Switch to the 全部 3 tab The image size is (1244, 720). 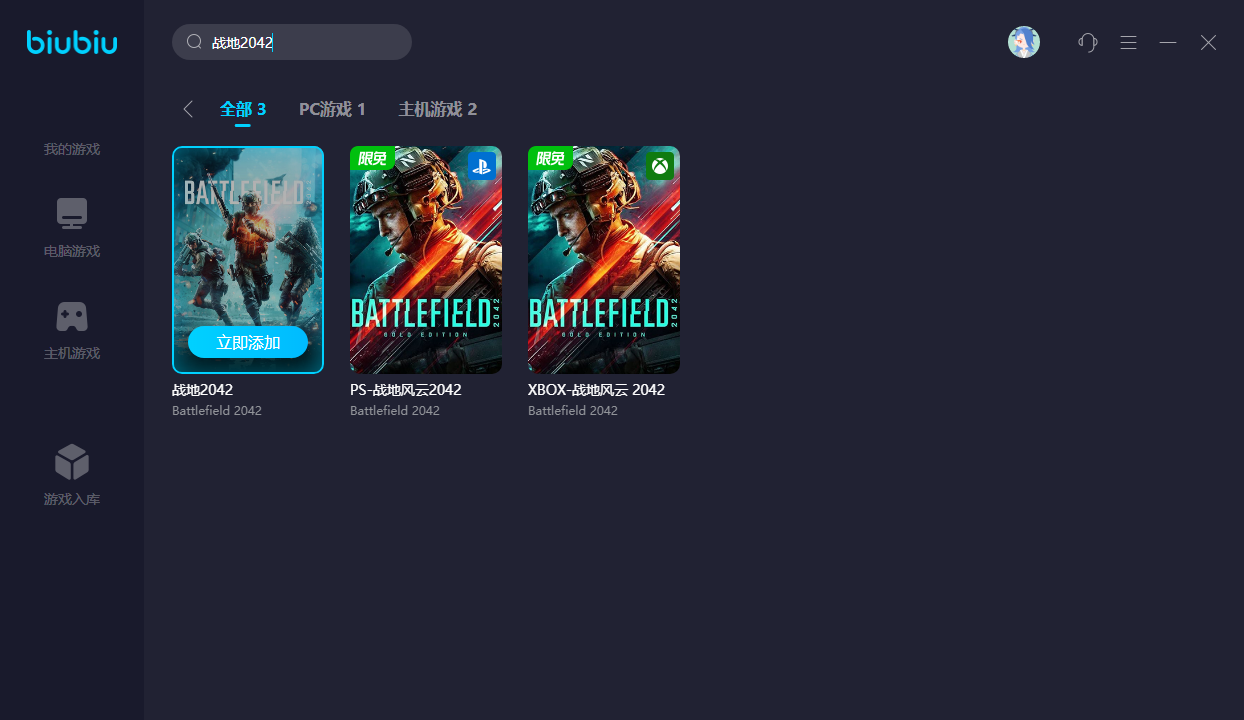tap(243, 109)
